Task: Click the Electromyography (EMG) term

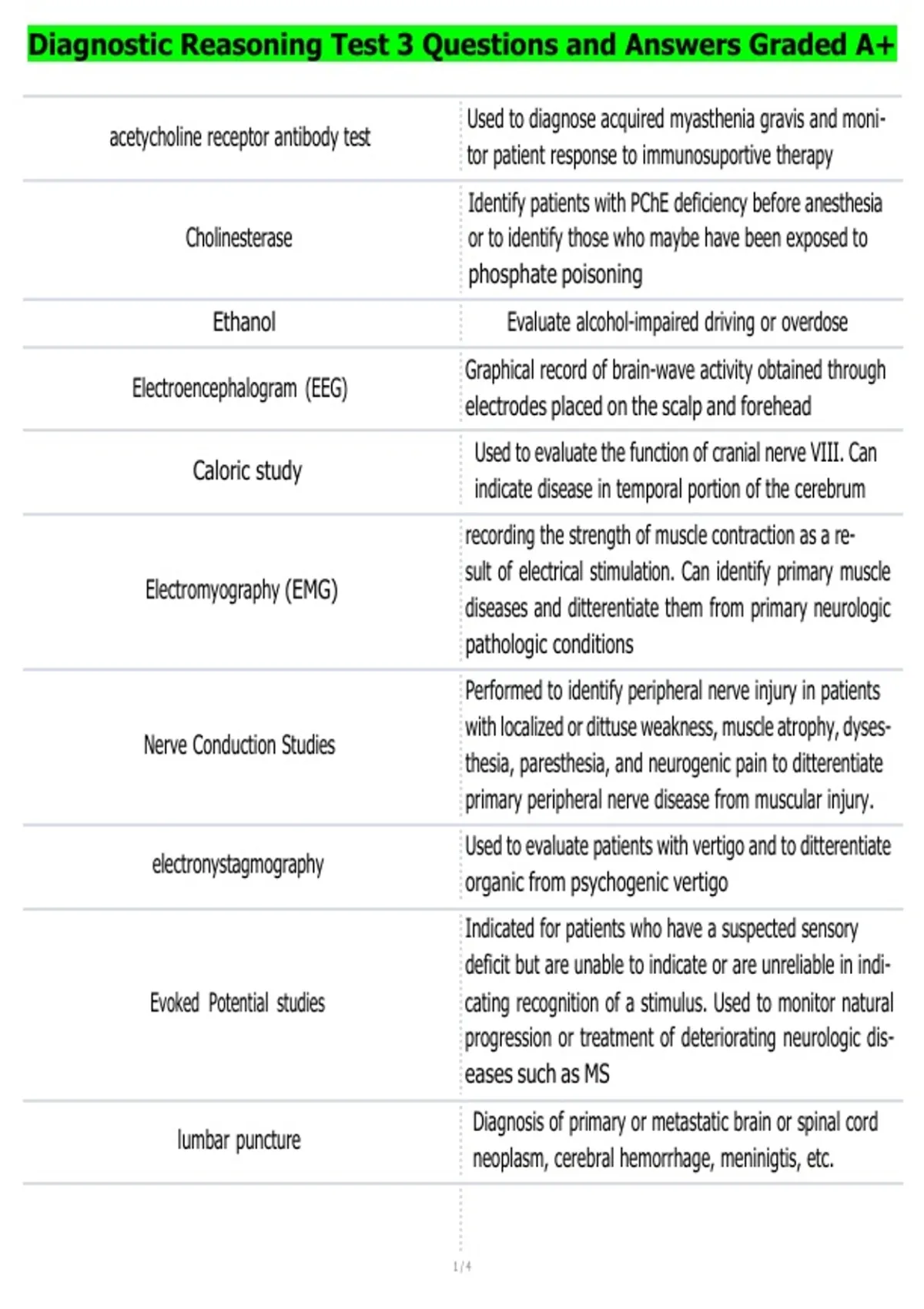Action: (241, 591)
